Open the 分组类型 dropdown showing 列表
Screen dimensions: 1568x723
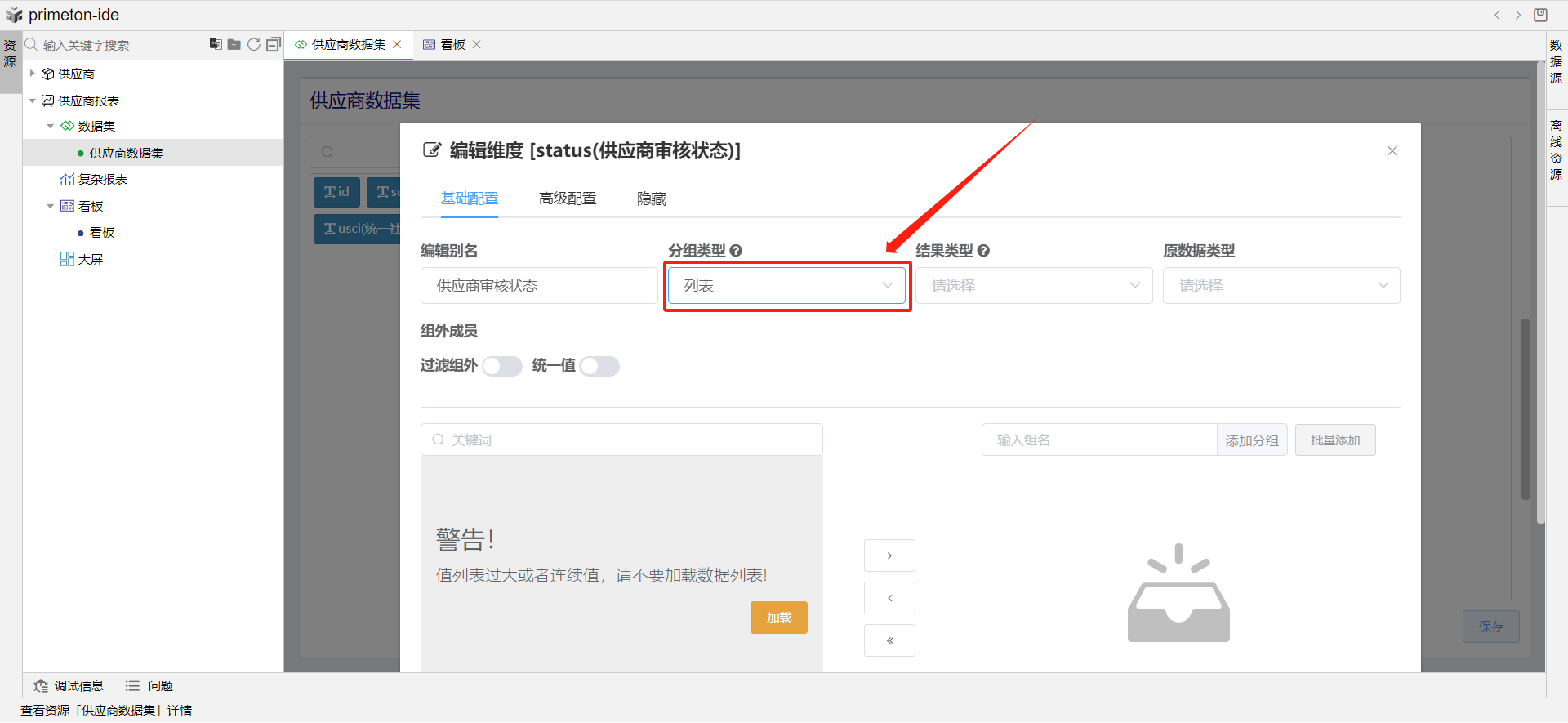pyautogui.click(x=786, y=286)
